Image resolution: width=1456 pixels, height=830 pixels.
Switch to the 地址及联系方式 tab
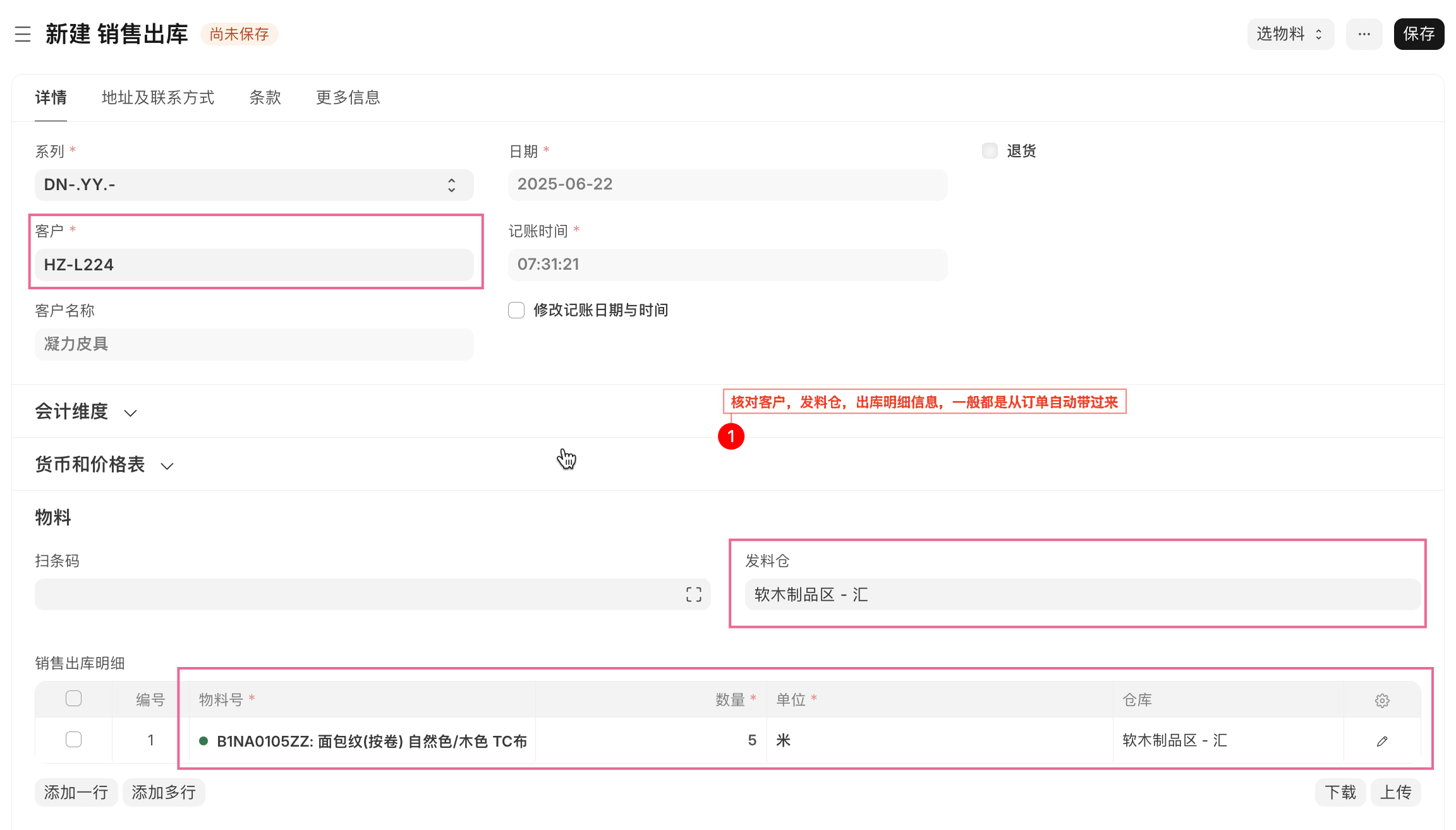(x=158, y=97)
